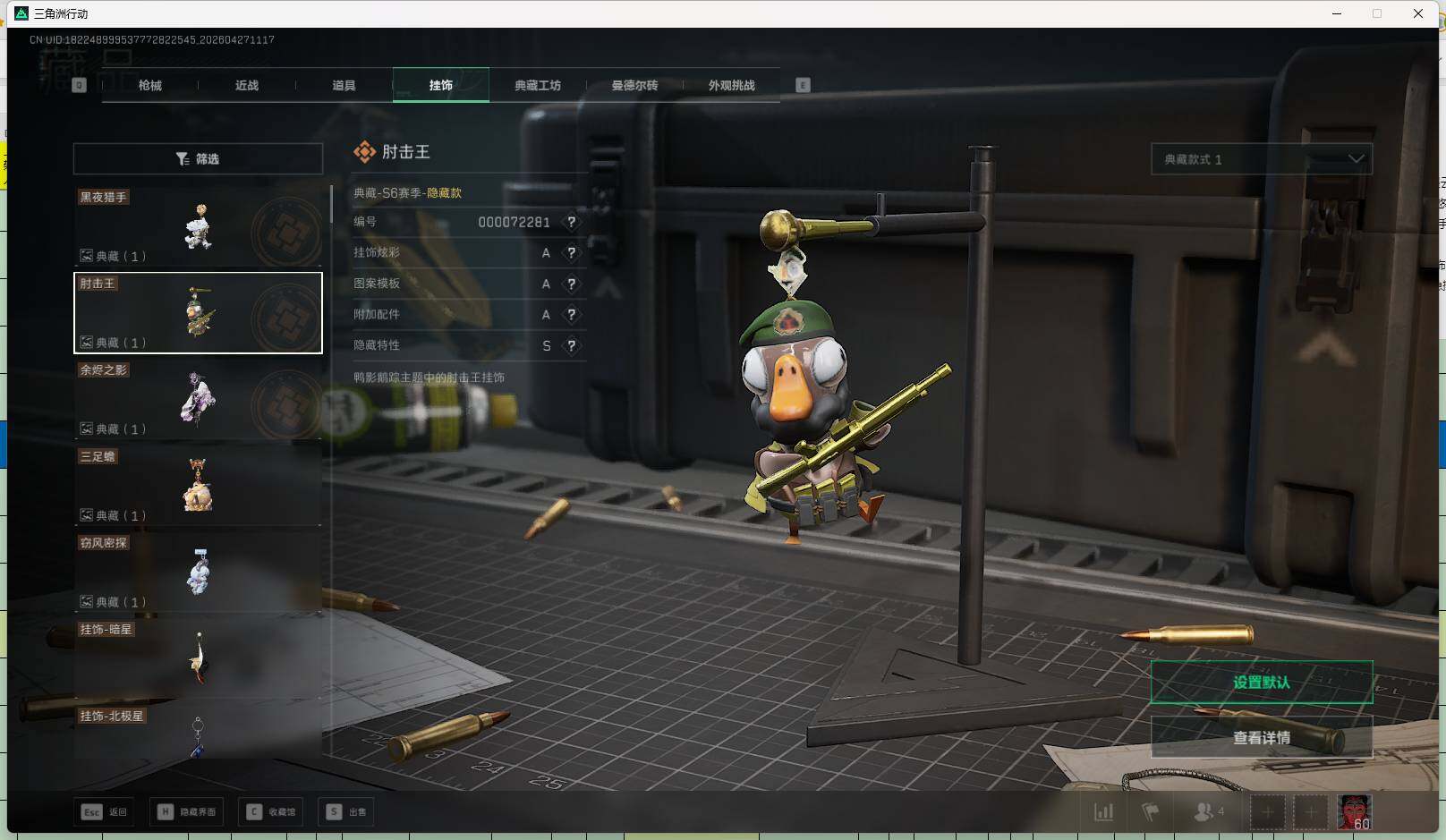Click the second empty squad slot plus
Image resolution: width=1446 pixels, height=840 pixels.
click(1310, 812)
